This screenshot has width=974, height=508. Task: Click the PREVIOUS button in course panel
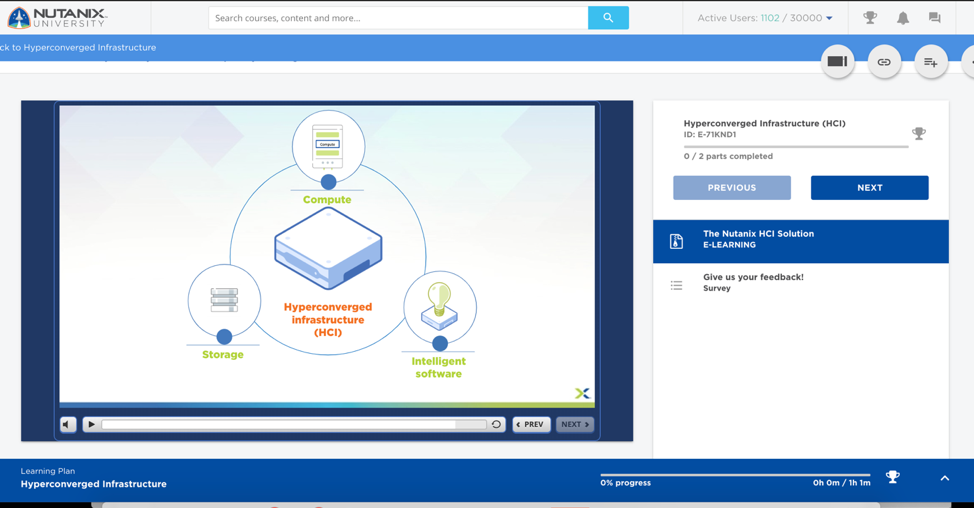click(x=732, y=188)
